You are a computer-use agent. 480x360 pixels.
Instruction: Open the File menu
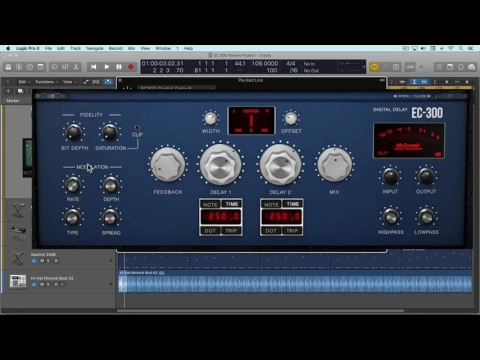click(x=48, y=48)
